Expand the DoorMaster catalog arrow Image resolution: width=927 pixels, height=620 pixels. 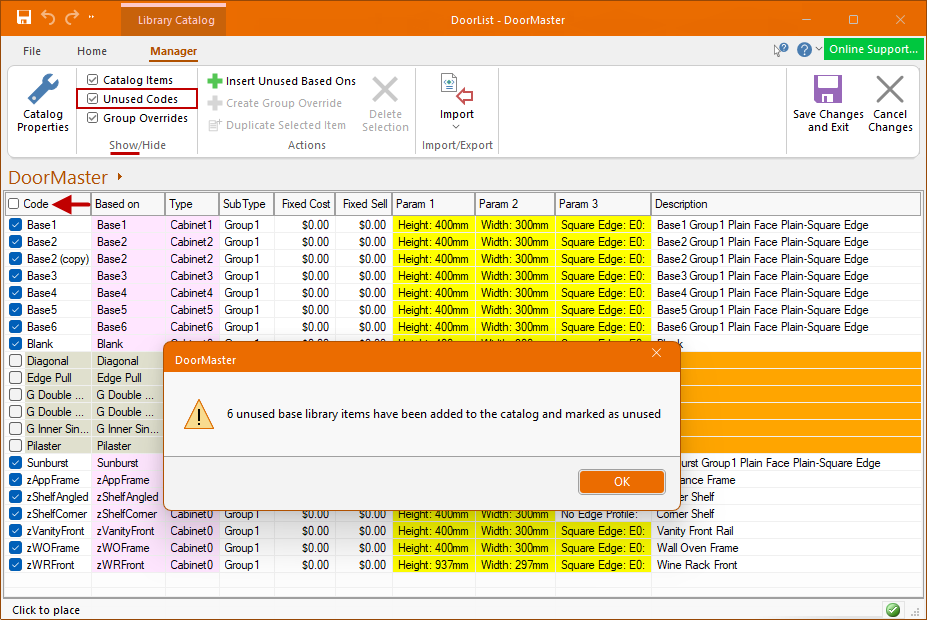(120, 177)
